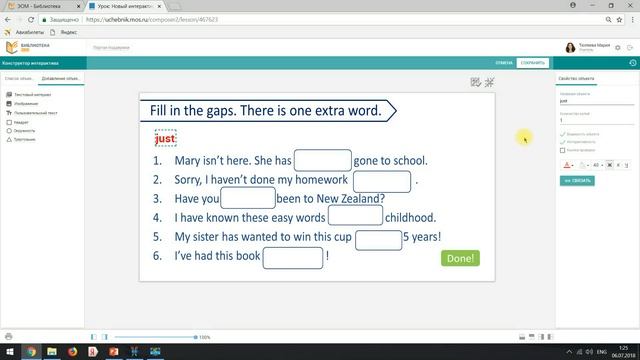Edit the object name field containing just
The height and width of the screenshot is (360, 640).
pos(596,100)
